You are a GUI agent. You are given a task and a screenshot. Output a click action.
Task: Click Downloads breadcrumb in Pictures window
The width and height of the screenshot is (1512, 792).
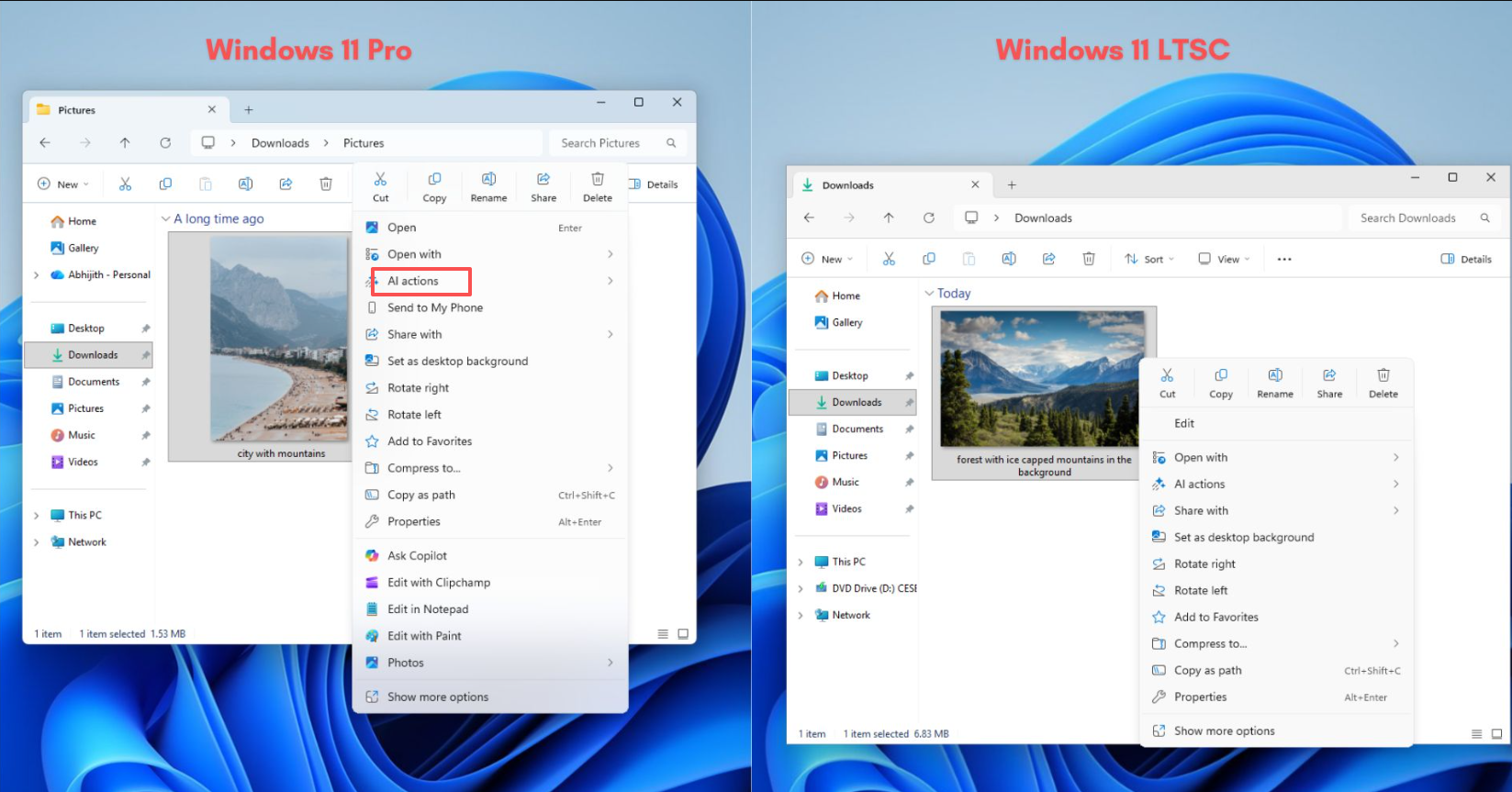pos(280,143)
